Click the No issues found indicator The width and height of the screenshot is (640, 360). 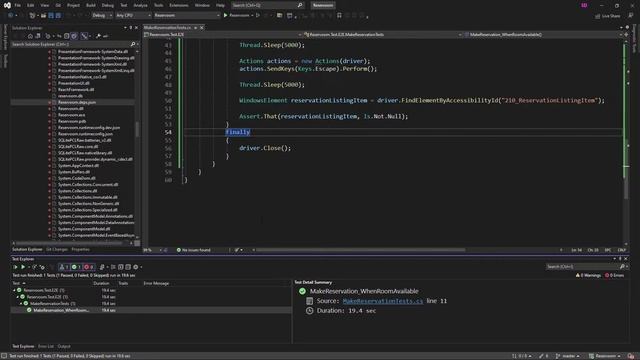pyautogui.click(x=193, y=250)
